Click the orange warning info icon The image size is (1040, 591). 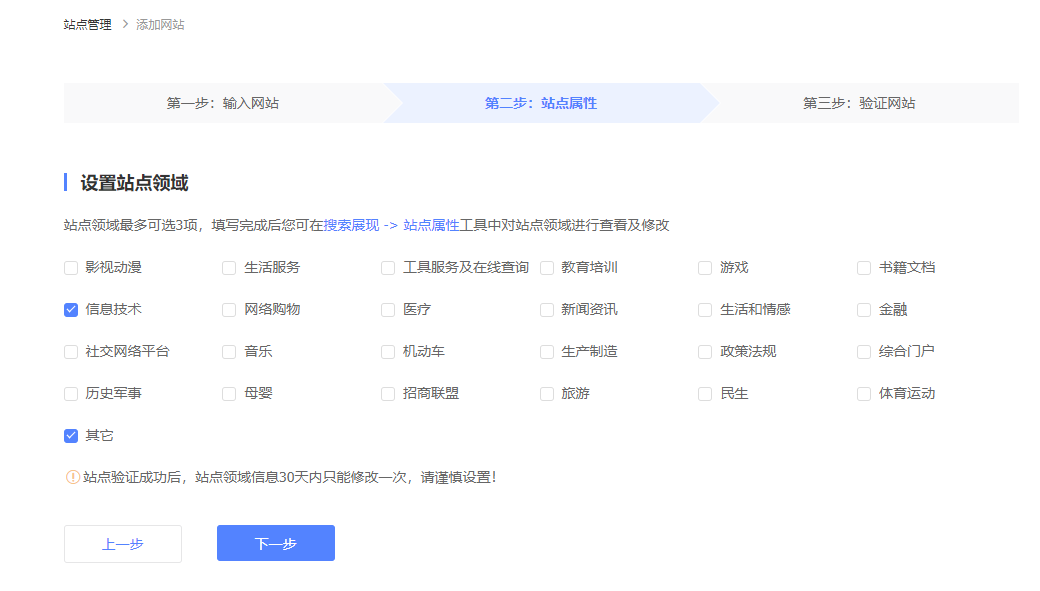72,477
